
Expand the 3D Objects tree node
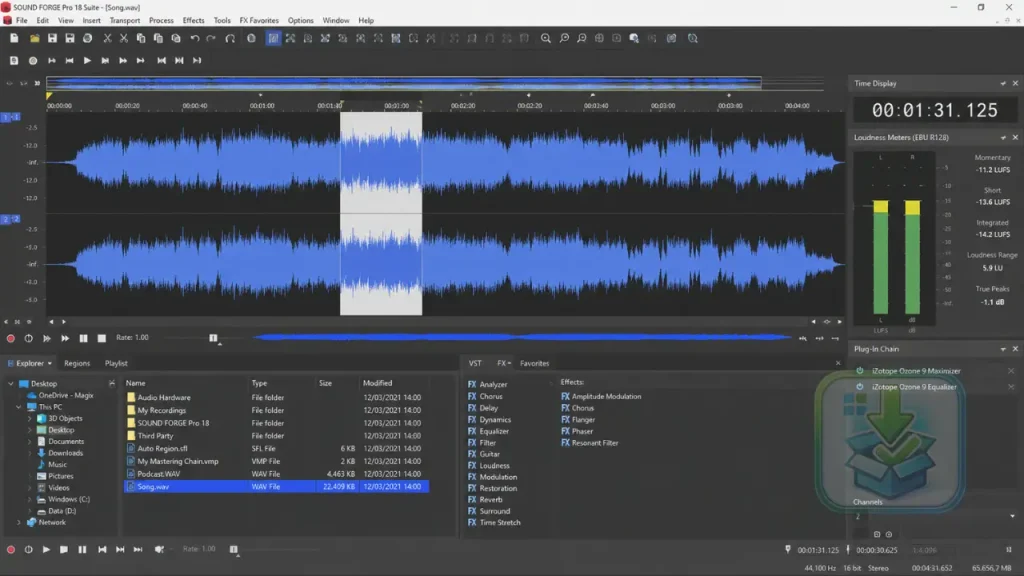tap(29, 419)
